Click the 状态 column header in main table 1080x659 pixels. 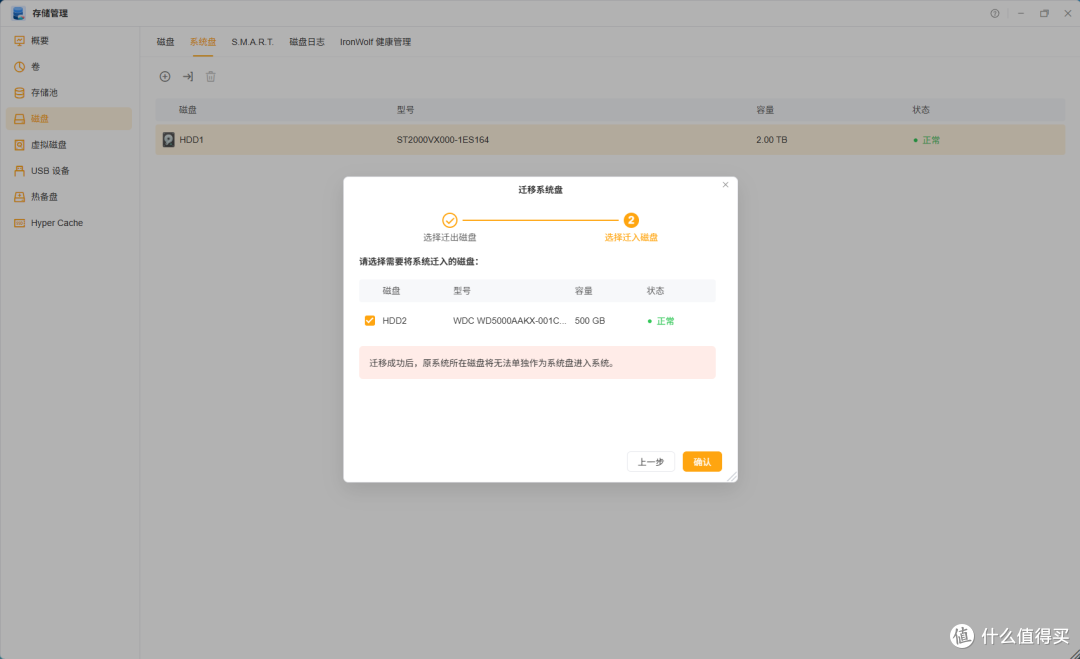(921, 110)
